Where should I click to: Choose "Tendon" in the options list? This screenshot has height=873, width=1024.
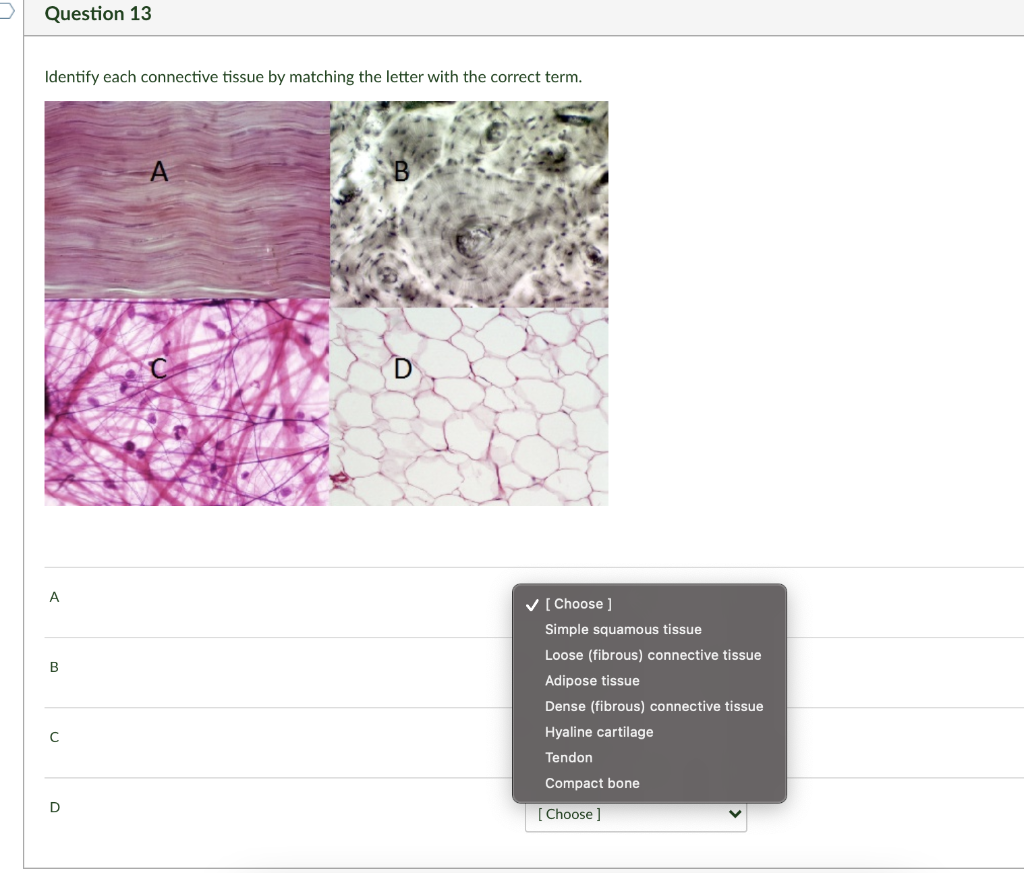[x=569, y=757]
